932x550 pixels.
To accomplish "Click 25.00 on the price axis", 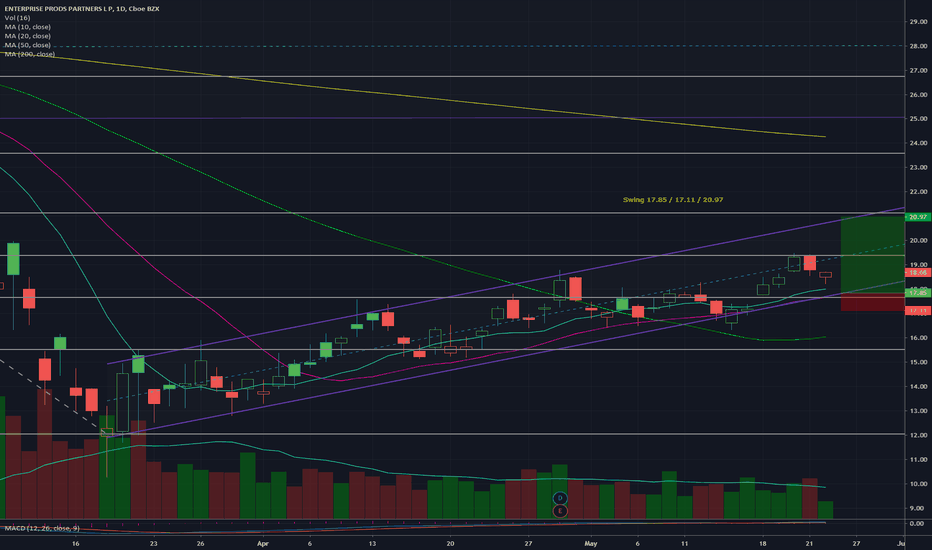I will [918, 119].
